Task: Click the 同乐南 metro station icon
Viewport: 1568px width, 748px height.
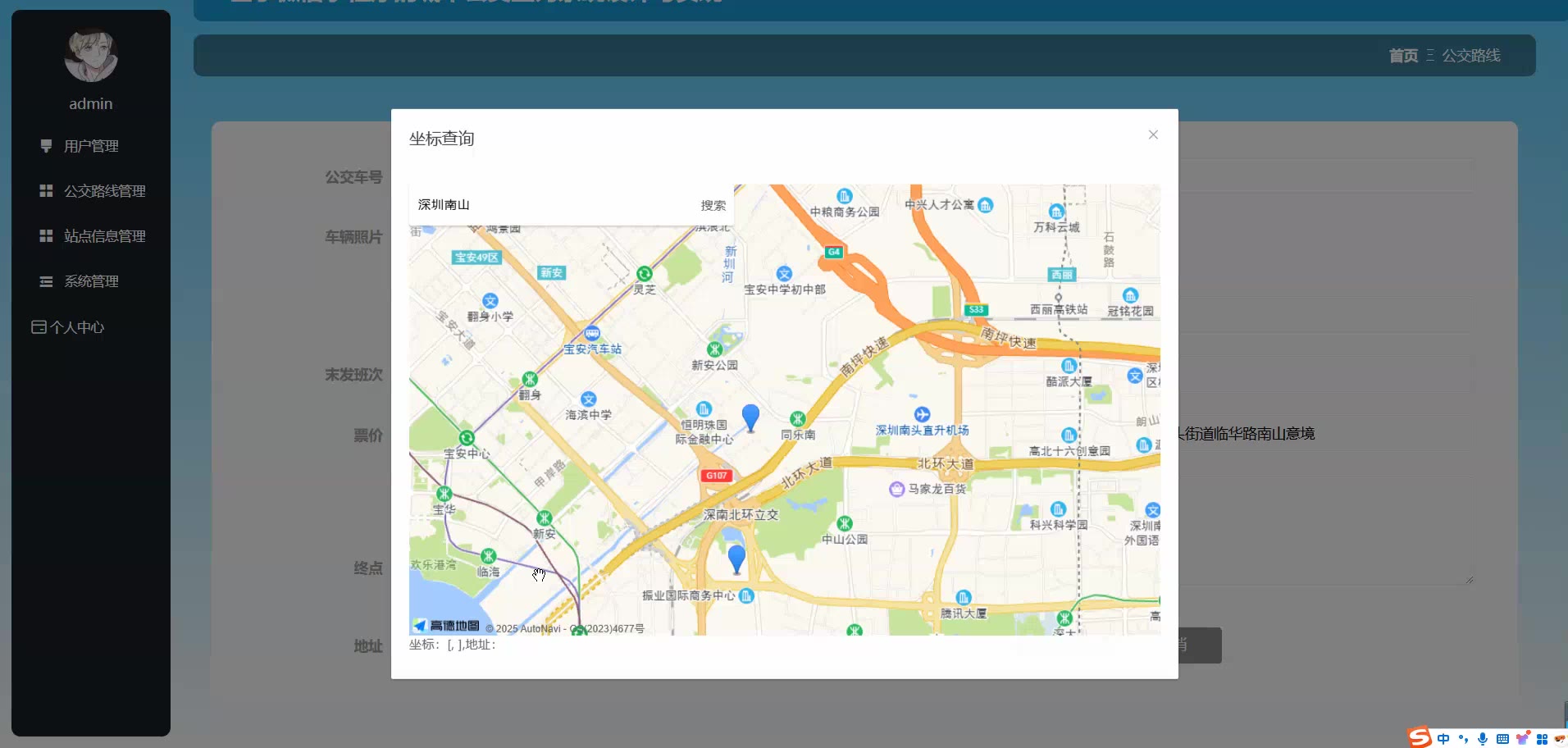Action: [797, 419]
